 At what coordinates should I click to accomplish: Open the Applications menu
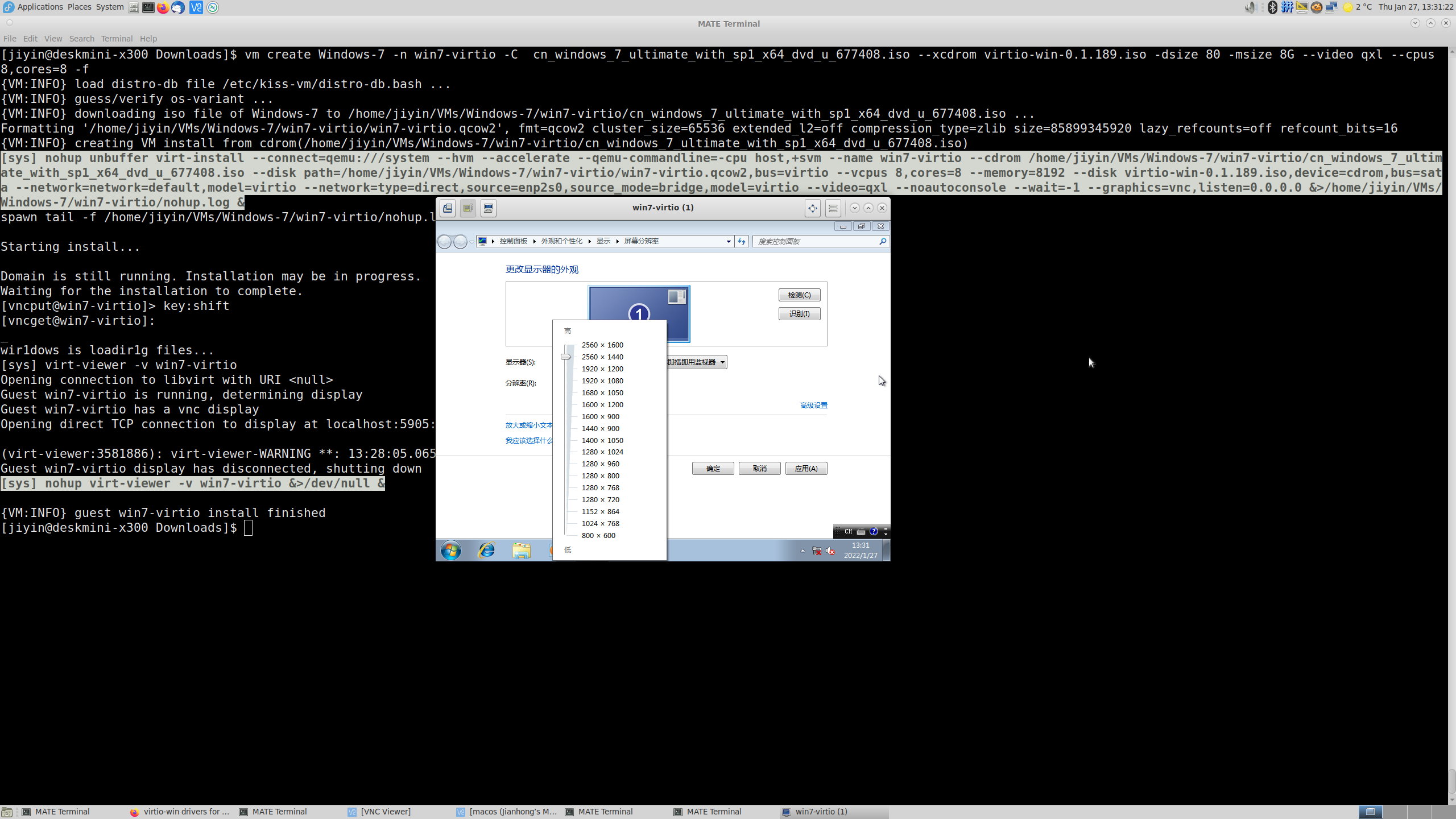[40, 7]
